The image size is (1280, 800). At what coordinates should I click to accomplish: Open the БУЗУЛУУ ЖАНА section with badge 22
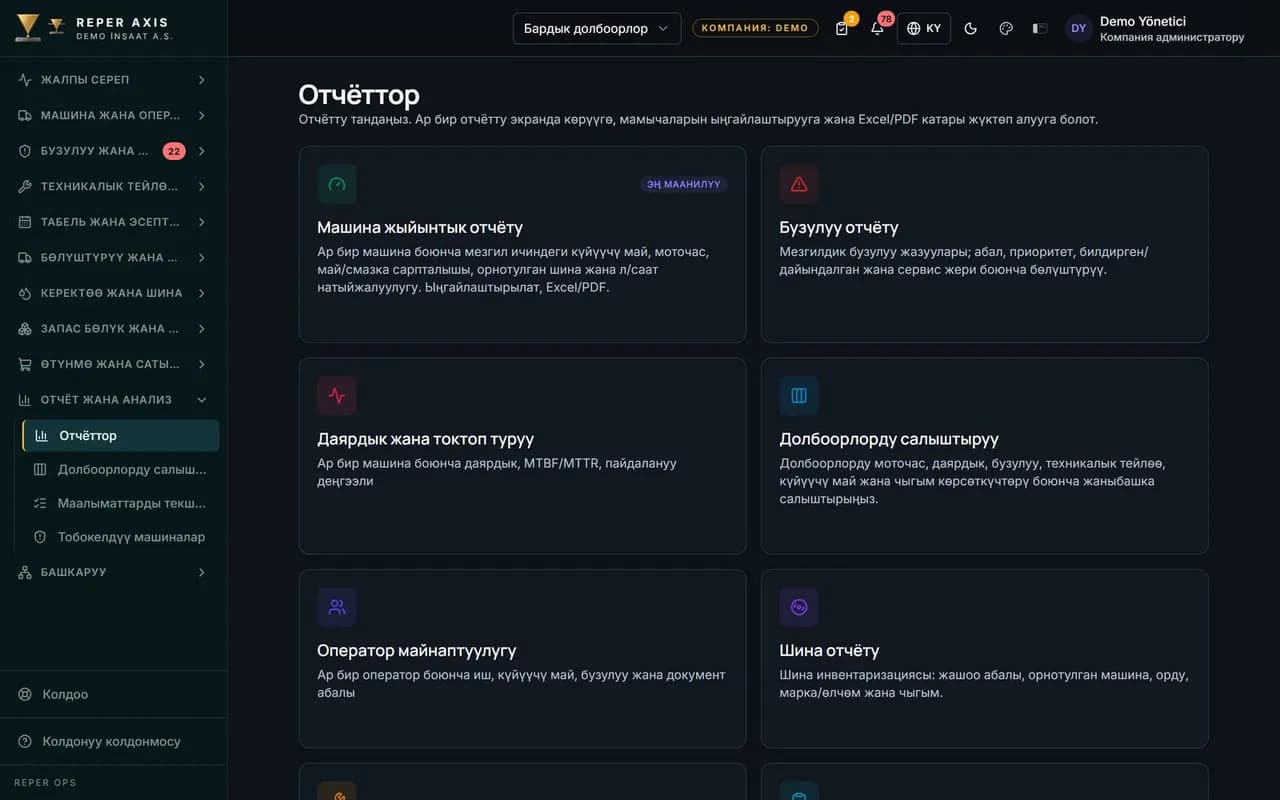pos(113,151)
